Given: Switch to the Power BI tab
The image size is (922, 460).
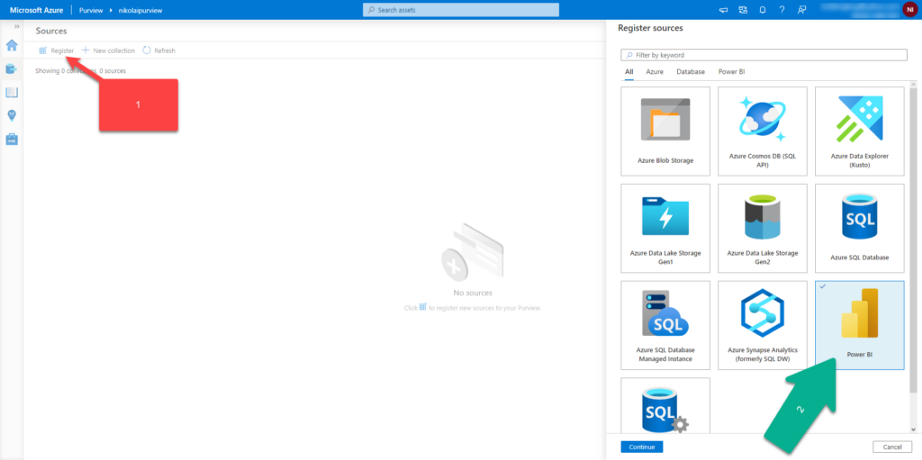Looking at the screenshot, I should coord(731,72).
